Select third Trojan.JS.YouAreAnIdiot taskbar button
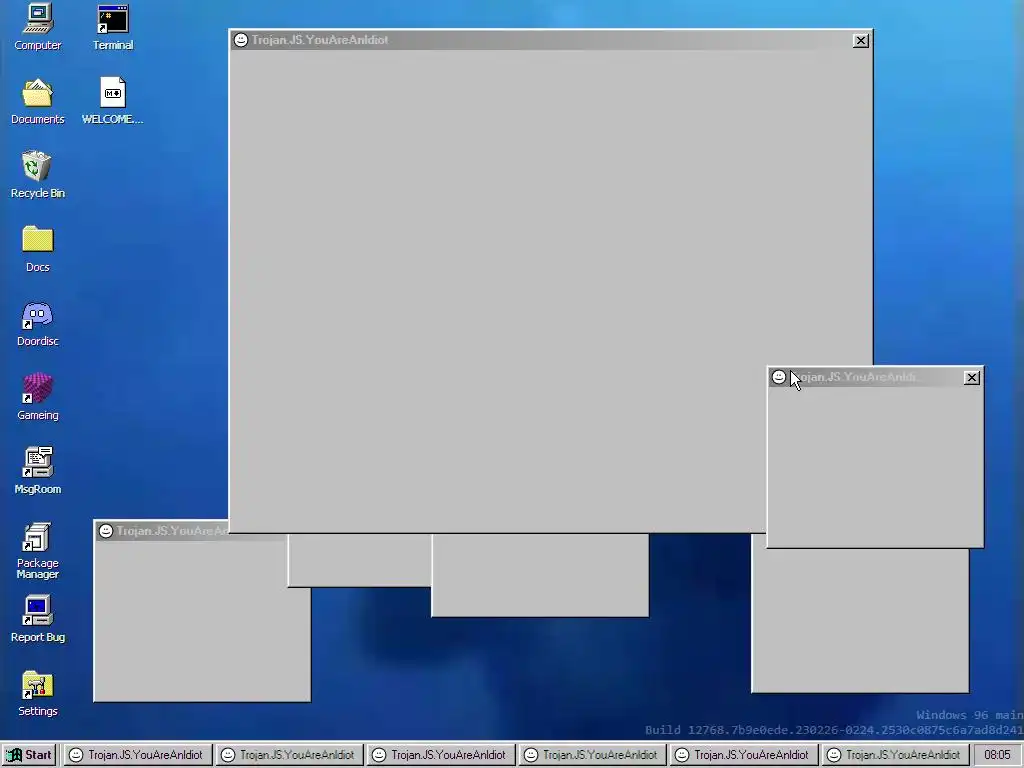This screenshot has width=1024, height=768. tap(440, 755)
